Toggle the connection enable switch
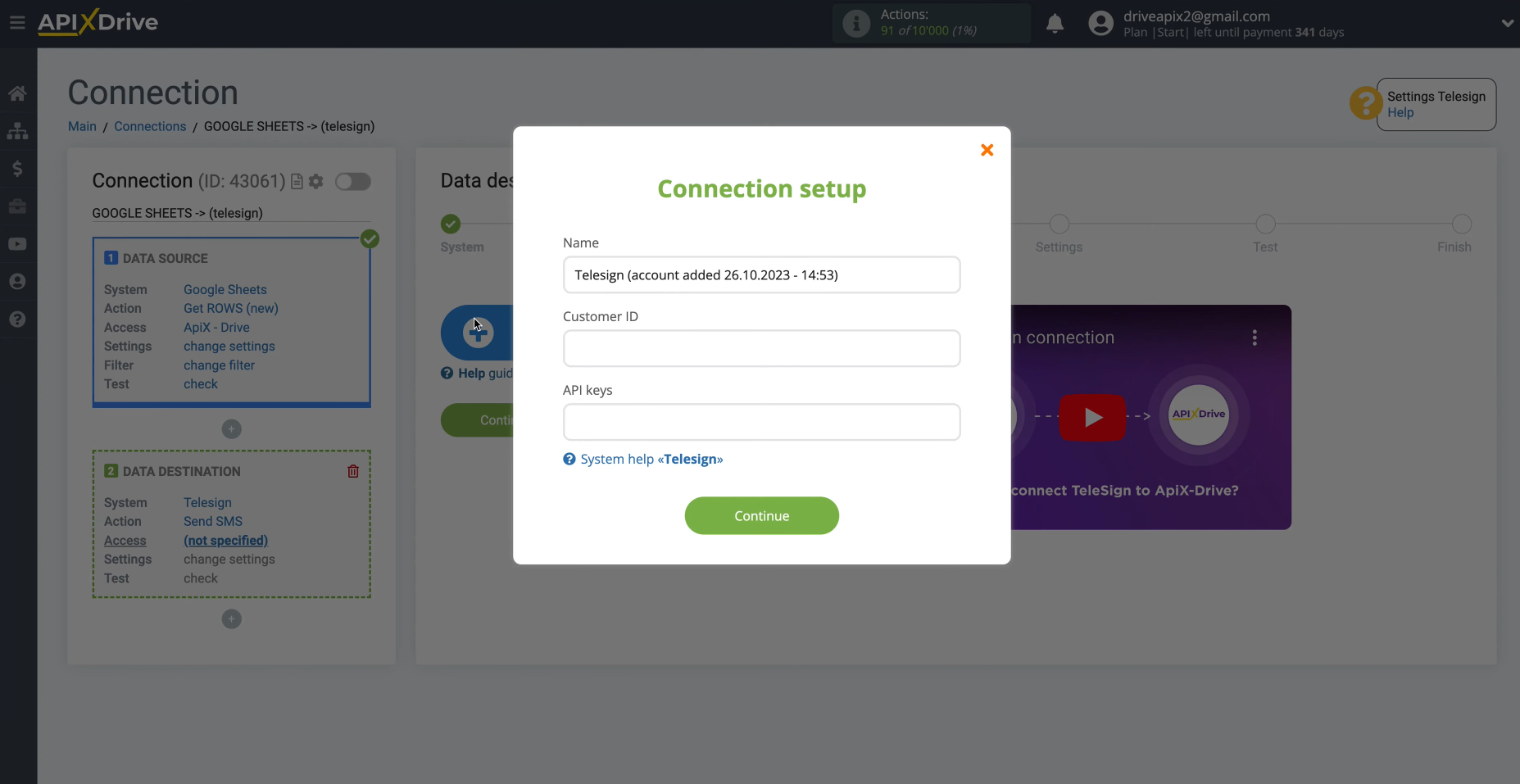The height and width of the screenshot is (784, 1520). (x=353, y=181)
